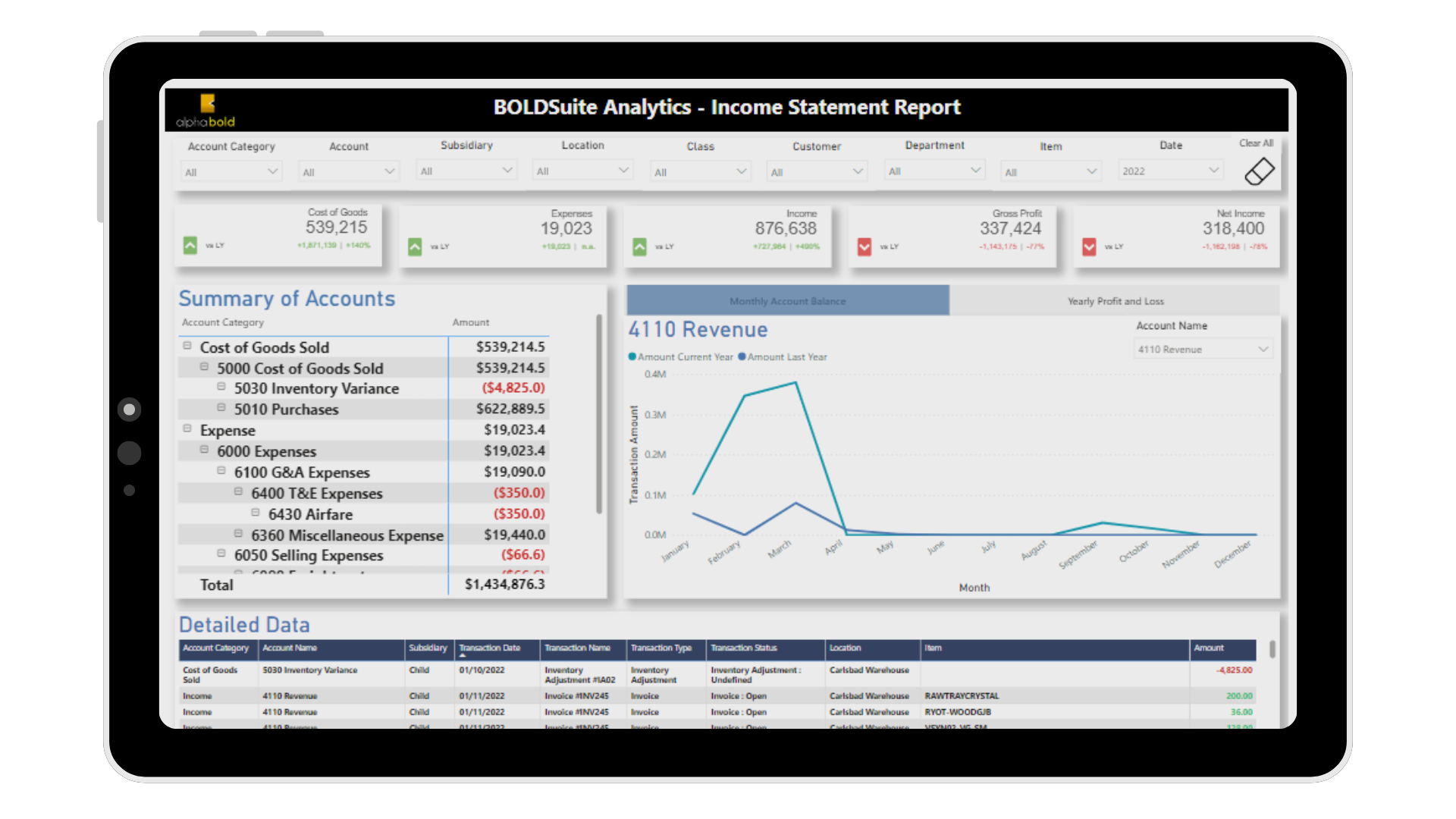Open the Location filter dropdown

(582, 171)
